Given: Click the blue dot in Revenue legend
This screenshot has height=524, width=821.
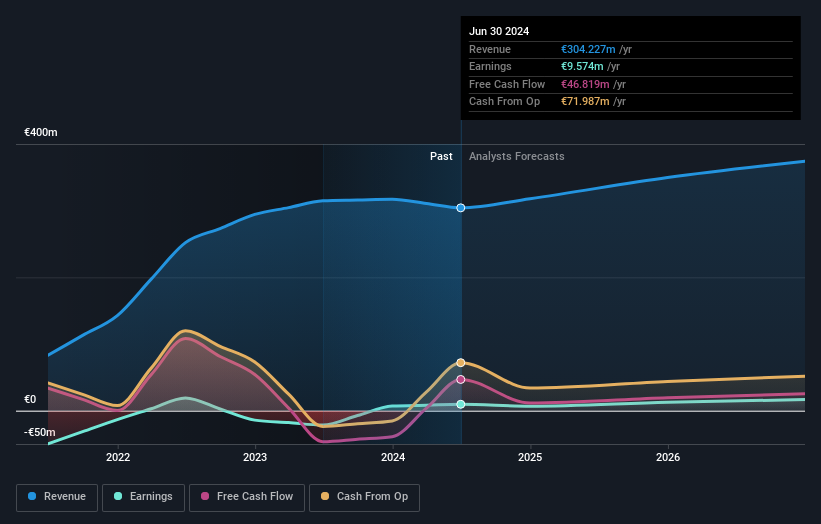Looking at the screenshot, I should 32,496.
